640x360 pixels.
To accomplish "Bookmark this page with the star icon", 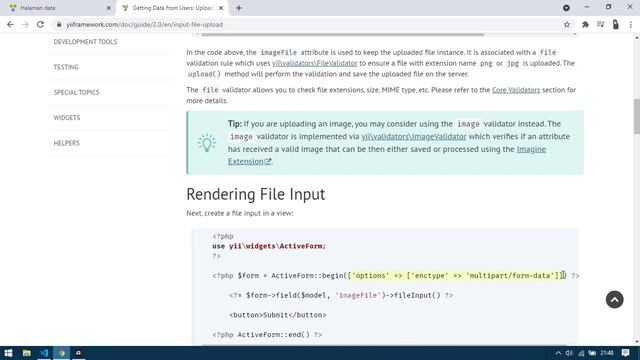I will pos(567,24).
